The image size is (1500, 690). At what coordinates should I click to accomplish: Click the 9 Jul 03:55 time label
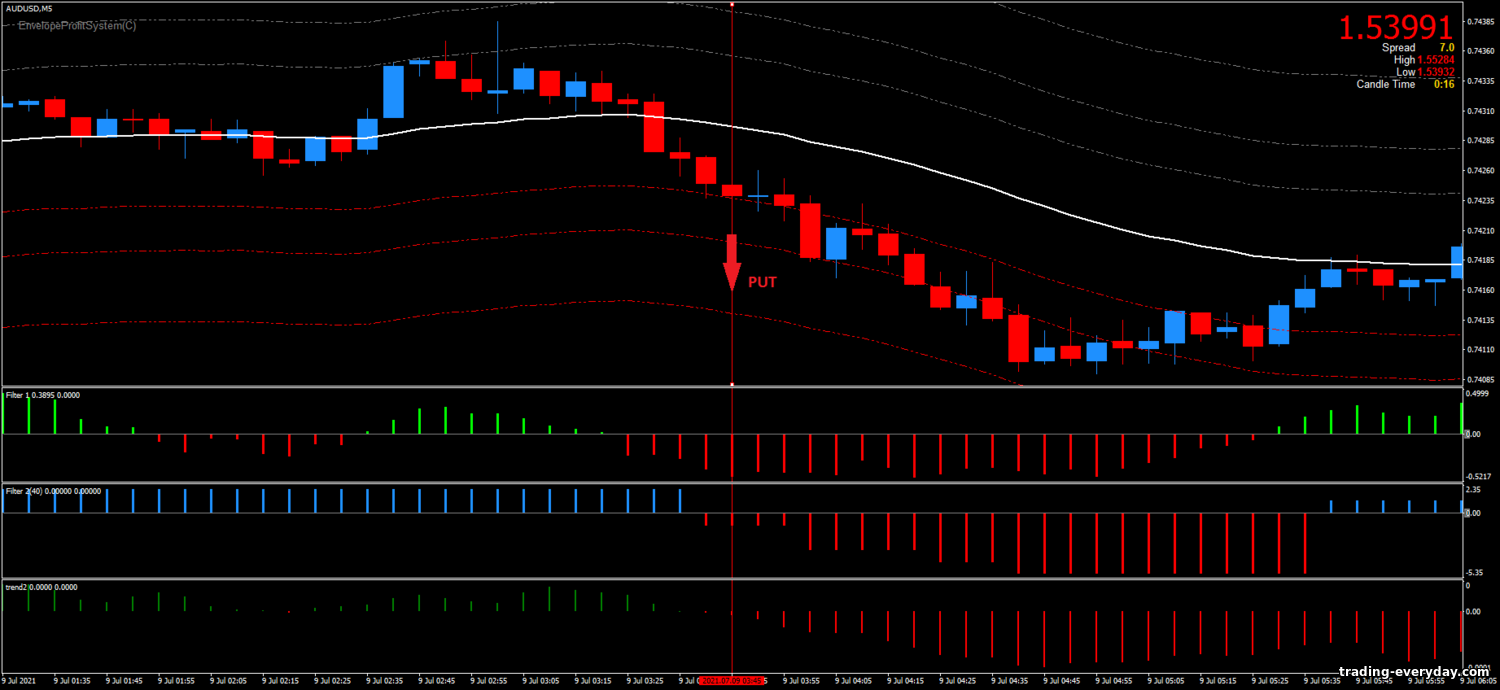[803, 682]
